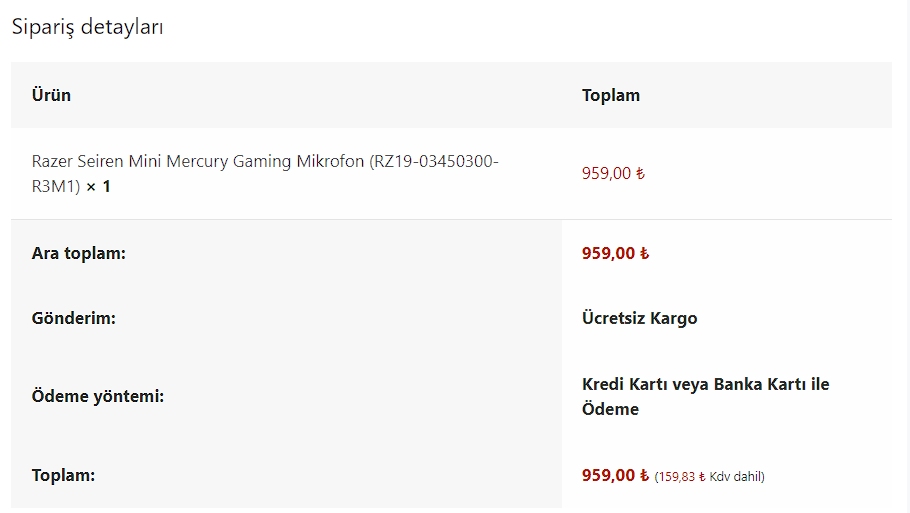Viewport: 910px width, 513px height.
Task: Click the "Gönderim:" row label
Action: click(74, 318)
